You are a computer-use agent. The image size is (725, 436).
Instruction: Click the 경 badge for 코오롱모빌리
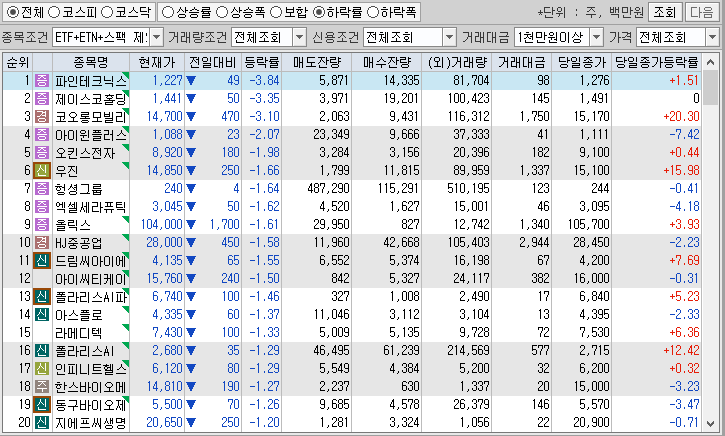click(x=42, y=117)
